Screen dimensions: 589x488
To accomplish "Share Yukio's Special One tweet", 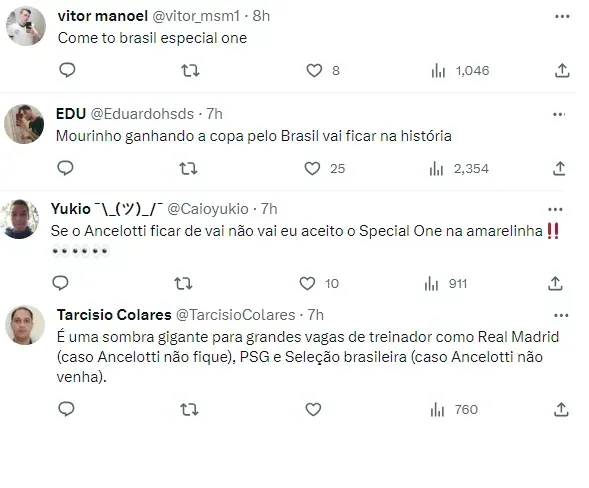I will tap(555, 283).
